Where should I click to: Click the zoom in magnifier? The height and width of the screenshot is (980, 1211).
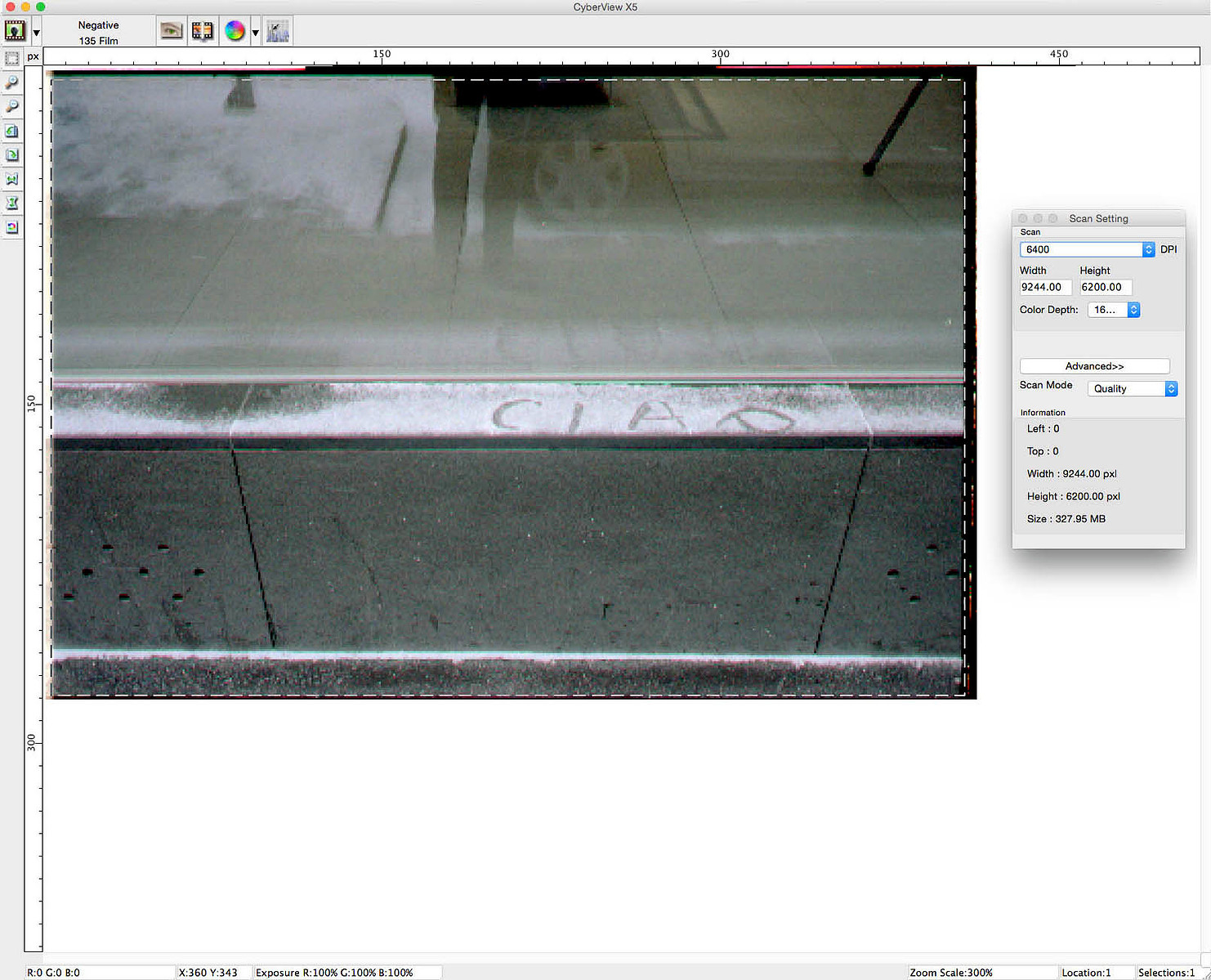pos(12,83)
